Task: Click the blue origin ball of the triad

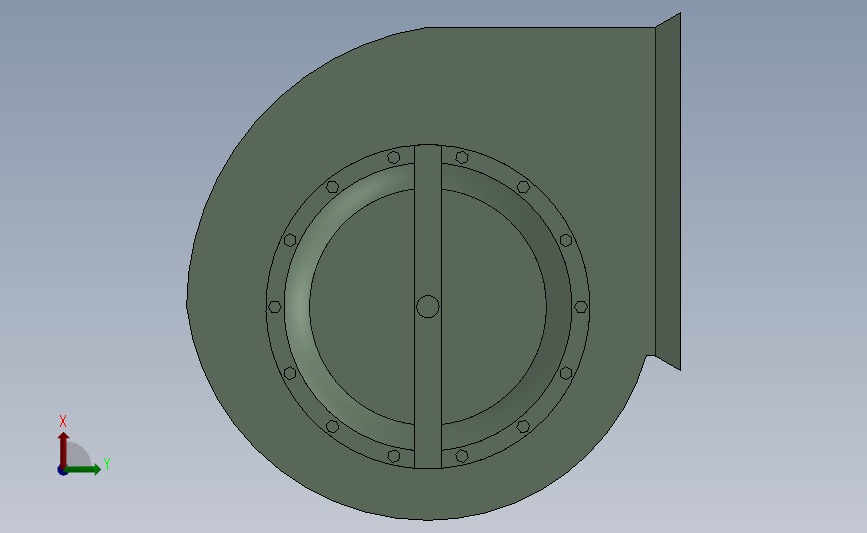Action: click(x=62, y=470)
